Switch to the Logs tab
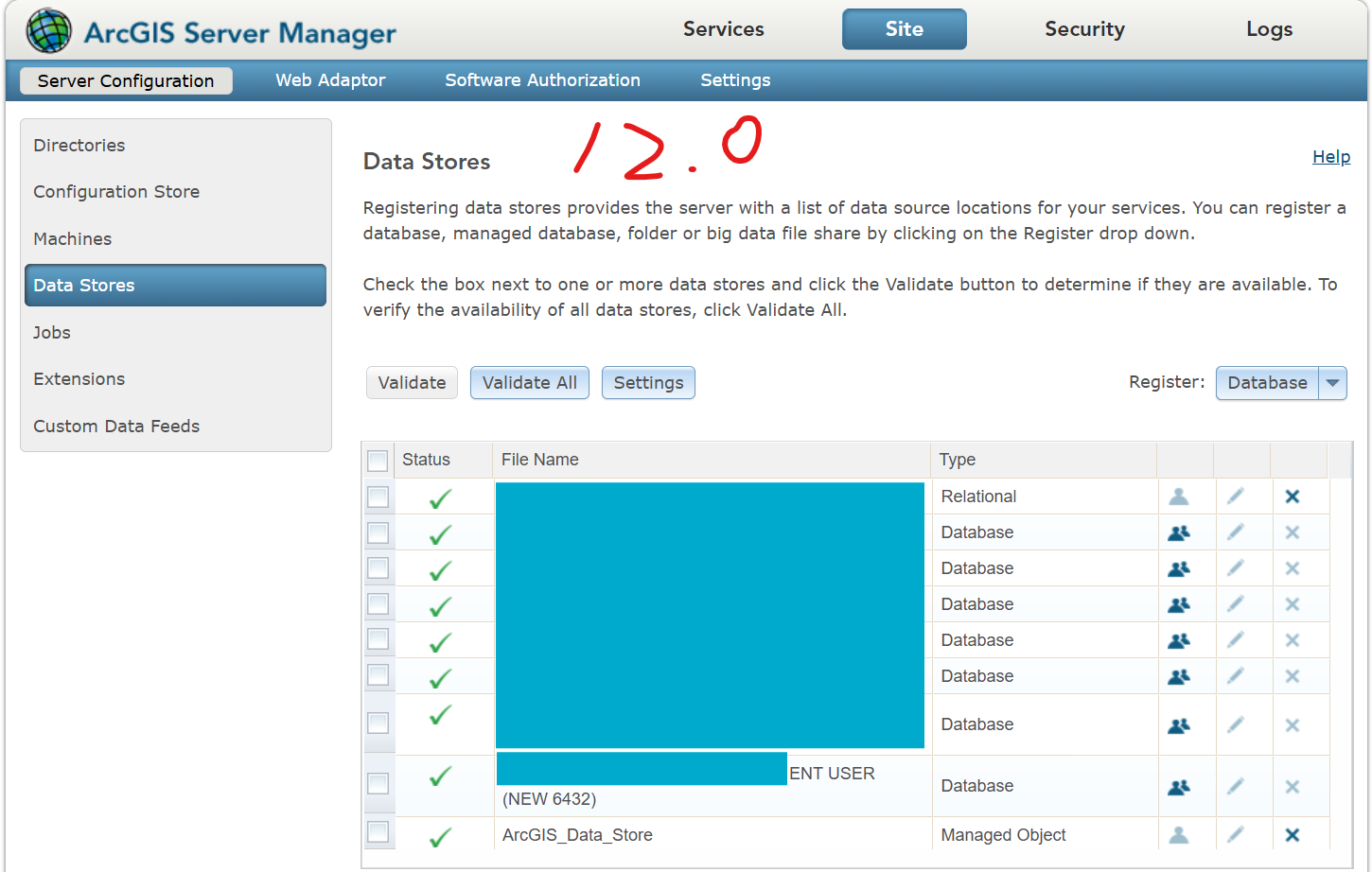This screenshot has width=1372, height=872. tap(1269, 29)
